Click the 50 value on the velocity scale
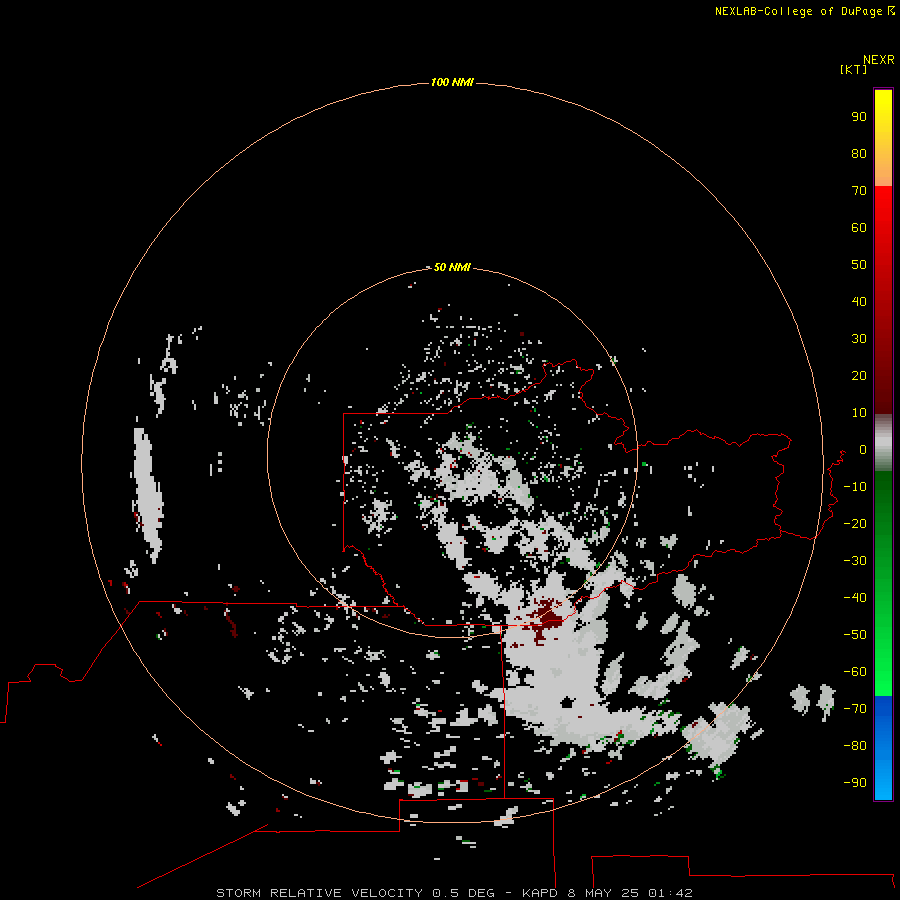 (x=859, y=265)
